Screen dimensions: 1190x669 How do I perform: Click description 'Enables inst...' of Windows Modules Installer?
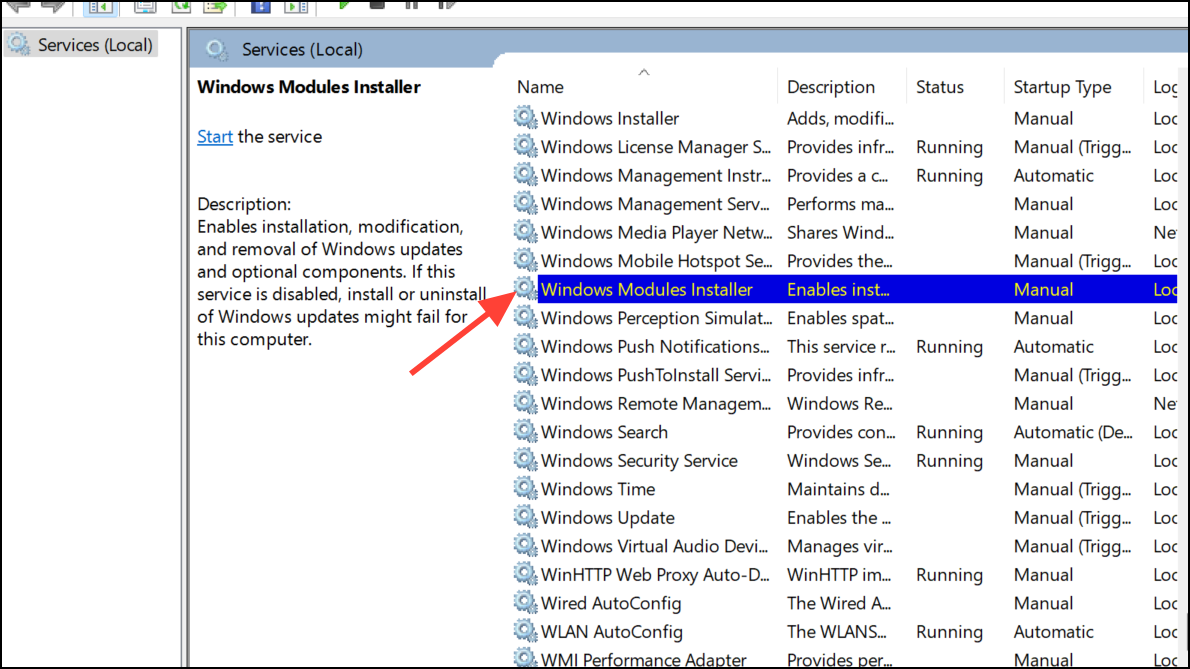[838, 290]
